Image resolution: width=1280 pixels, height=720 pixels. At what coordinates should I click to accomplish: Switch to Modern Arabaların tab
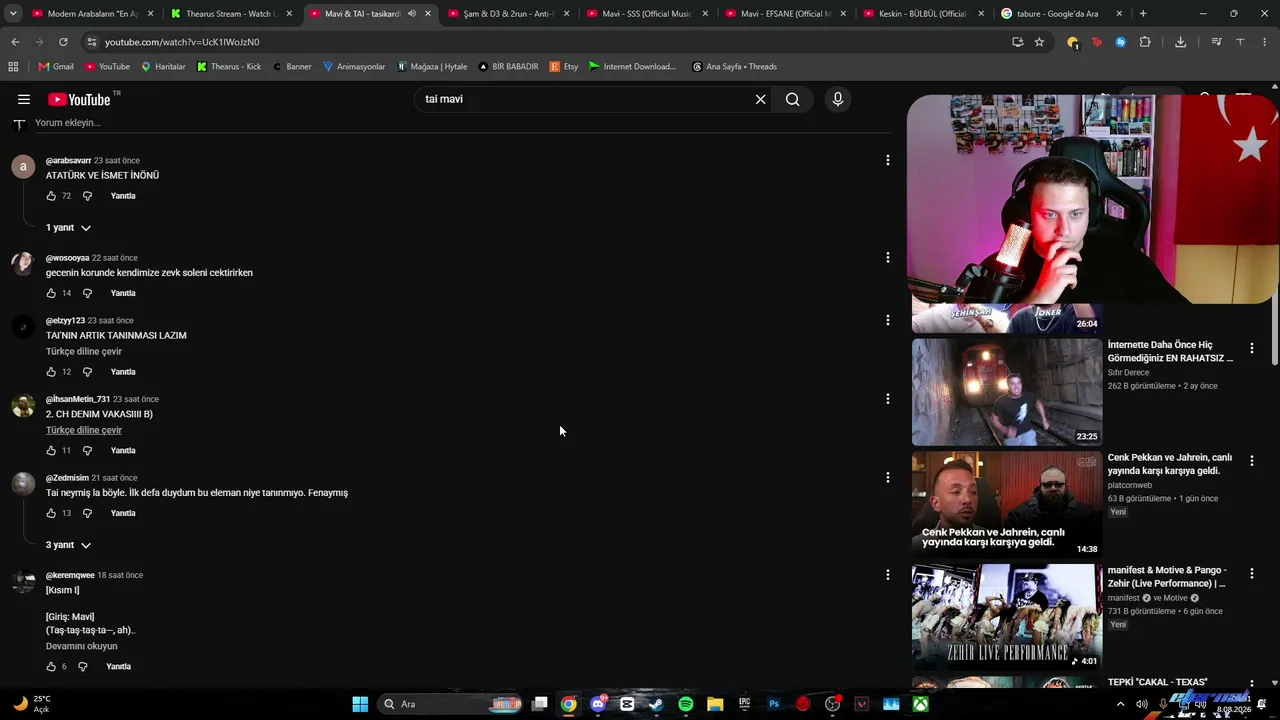click(93, 14)
